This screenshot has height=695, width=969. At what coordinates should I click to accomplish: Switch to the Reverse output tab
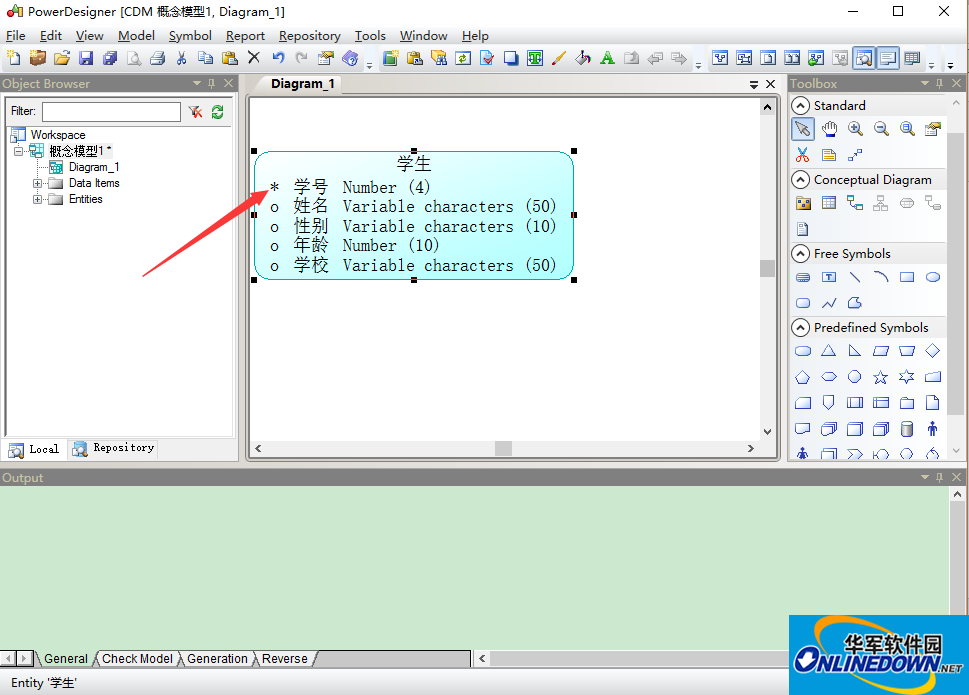click(284, 659)
